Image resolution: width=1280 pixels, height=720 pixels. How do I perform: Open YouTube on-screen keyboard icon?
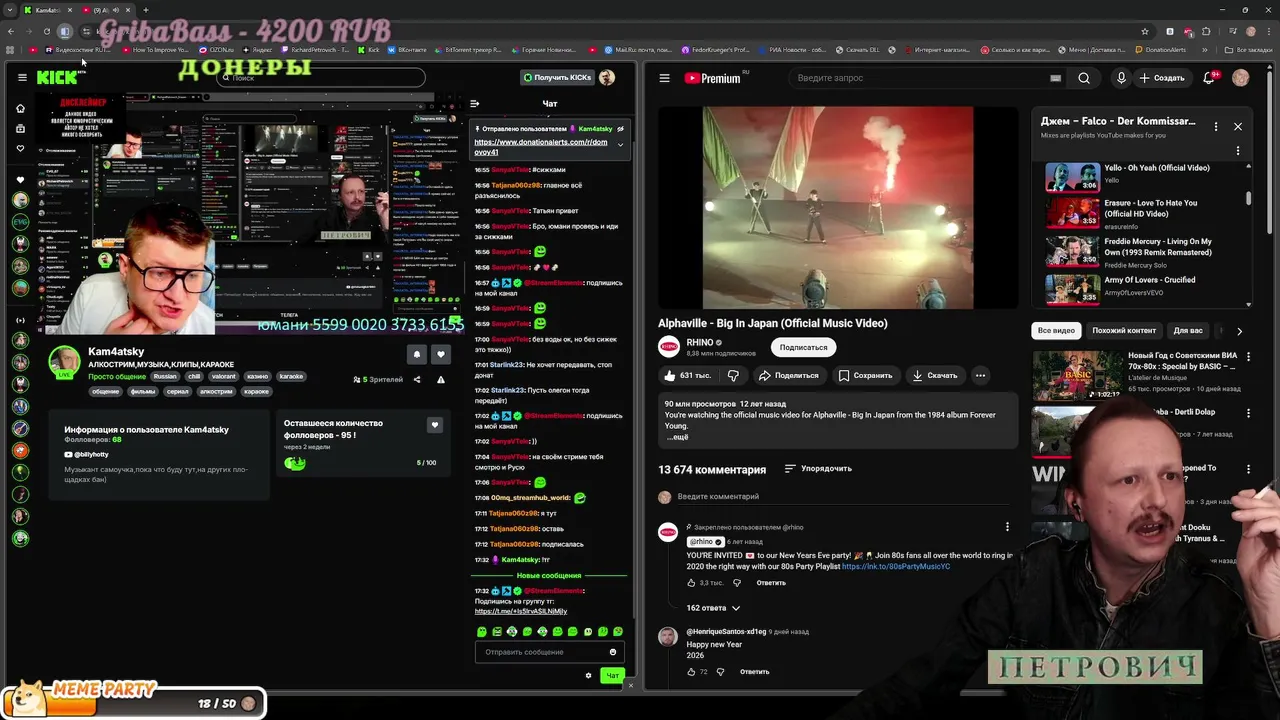[x=1055, y=78]
